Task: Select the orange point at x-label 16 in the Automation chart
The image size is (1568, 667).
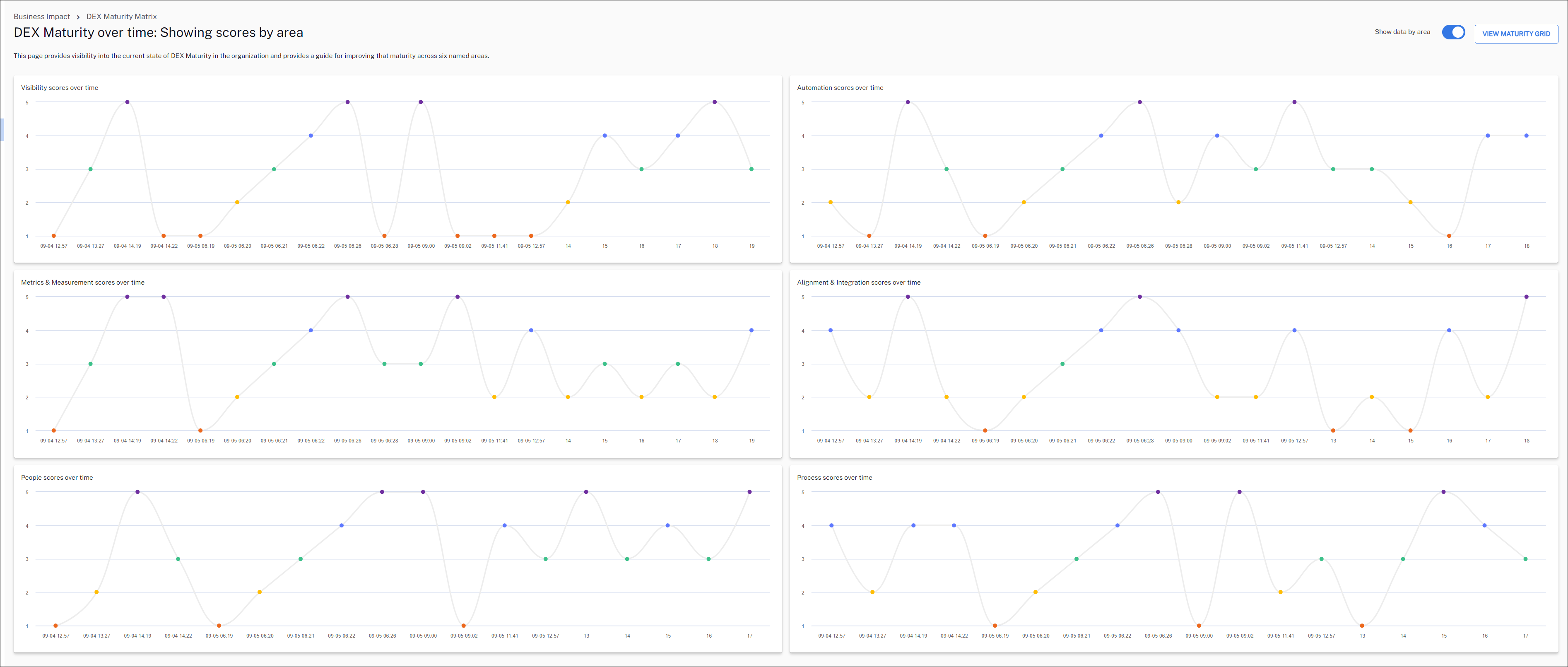Action: pyautogui.click(x=1449, y=236)
